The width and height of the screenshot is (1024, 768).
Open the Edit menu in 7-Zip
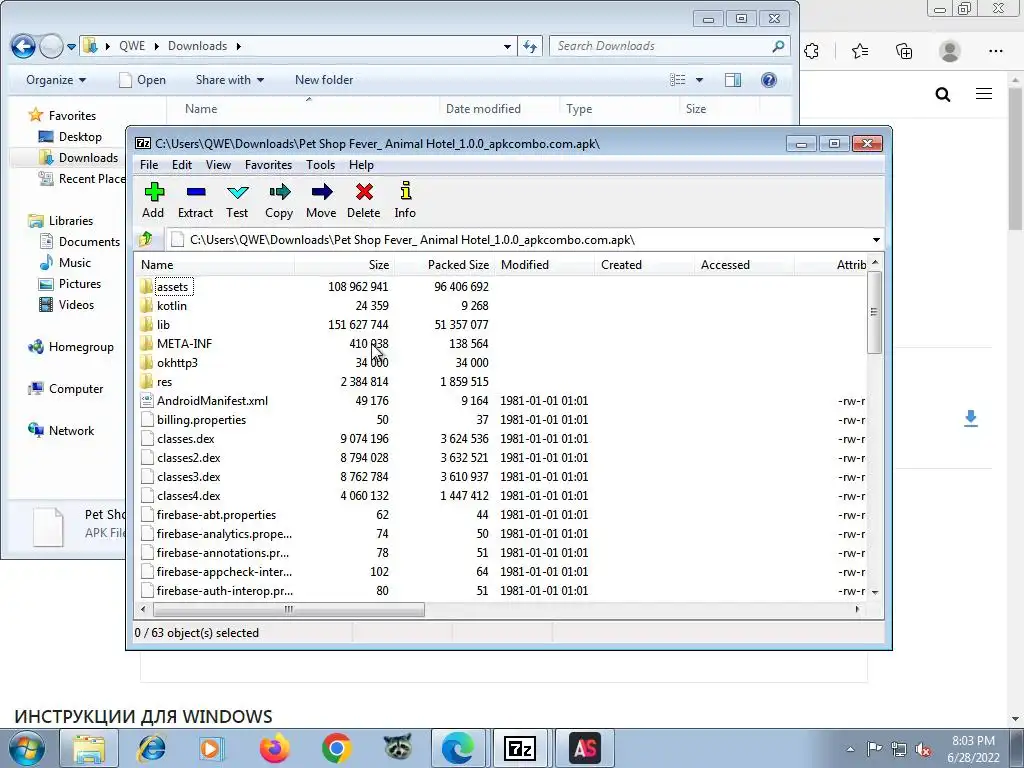tap(182, 165)
